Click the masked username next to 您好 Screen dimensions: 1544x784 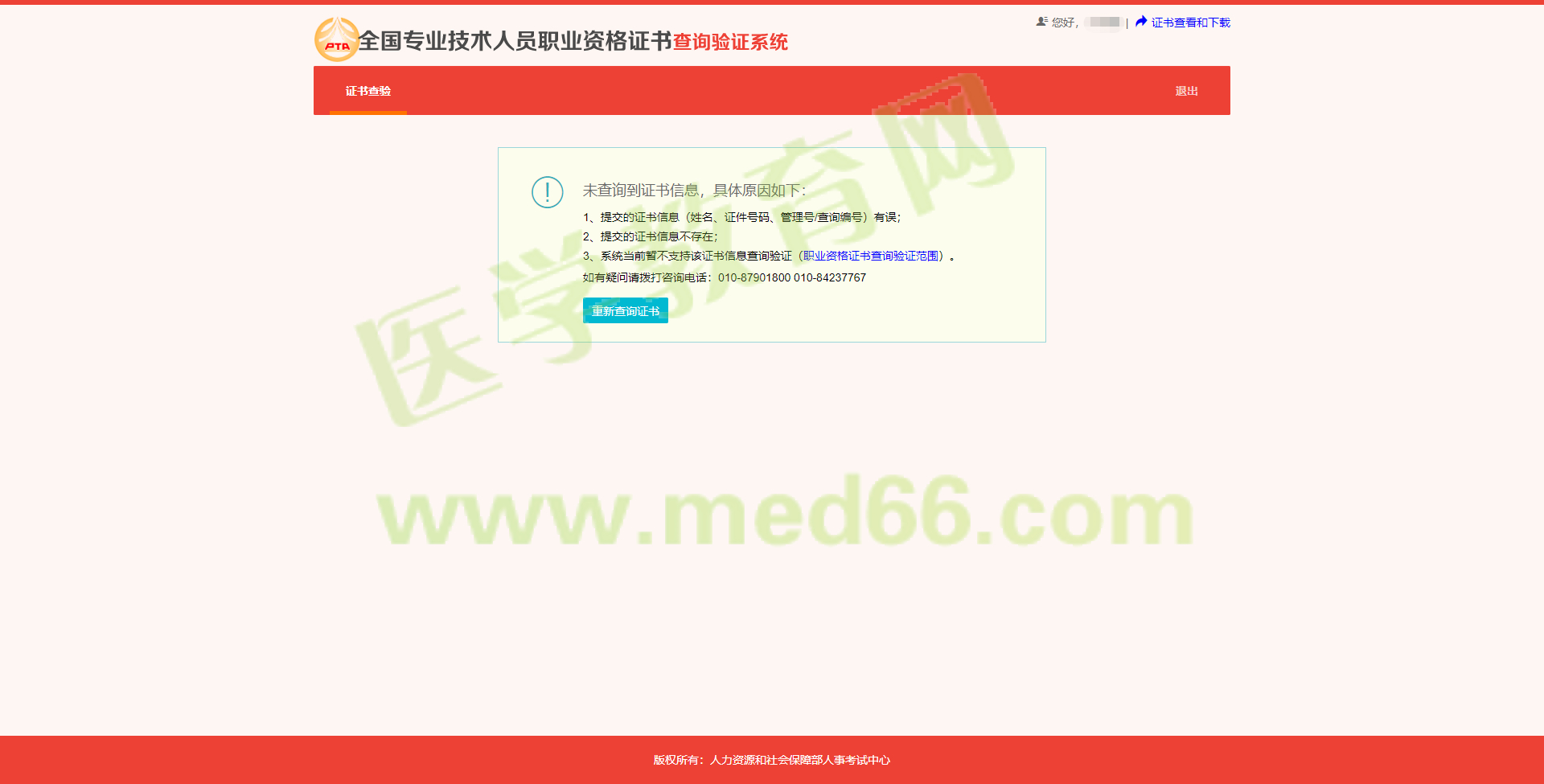pyautogui.click(x=1103, y=22)
